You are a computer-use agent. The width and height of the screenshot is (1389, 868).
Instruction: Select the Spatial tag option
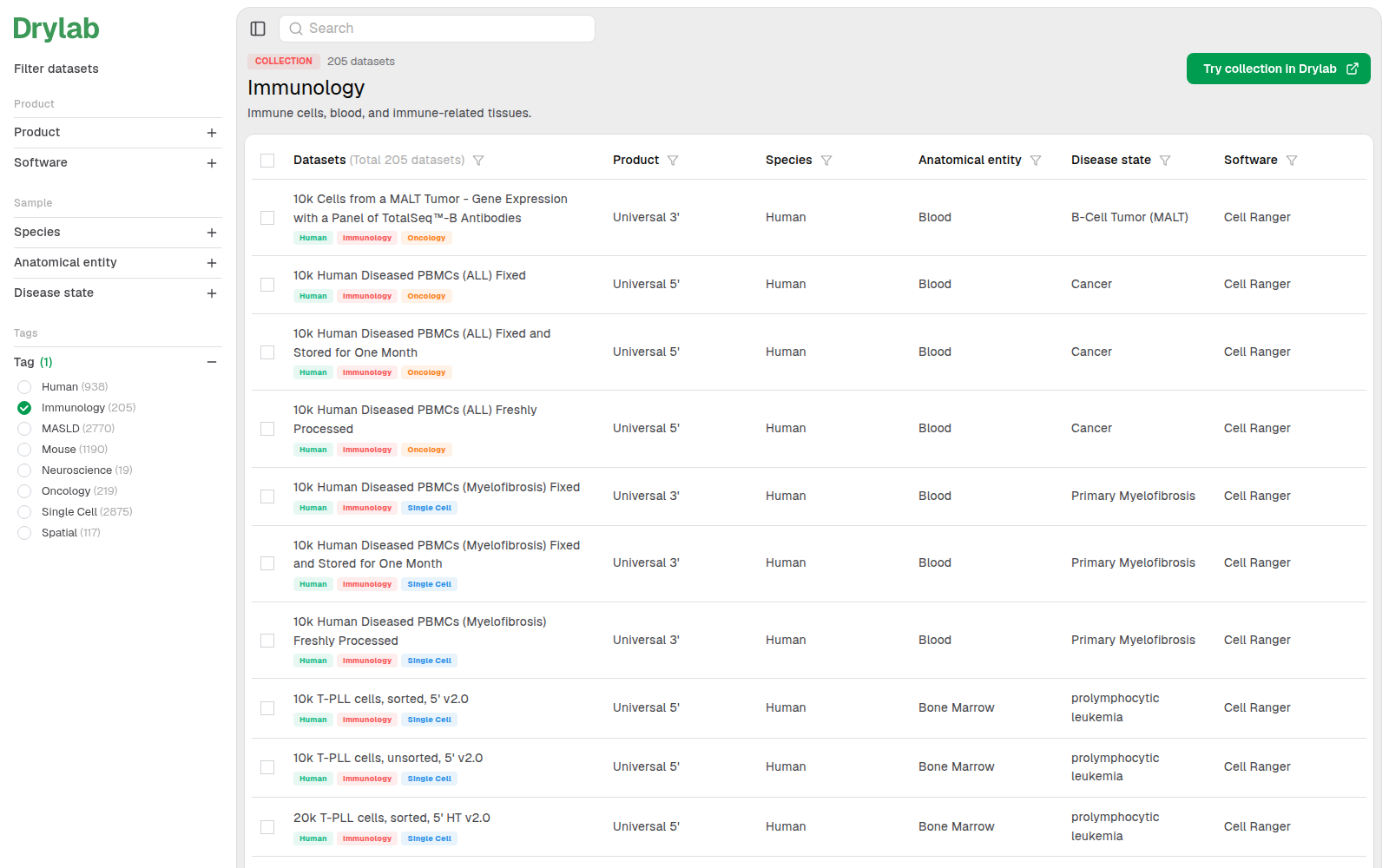pyautogui.click(x=24, y=533)
